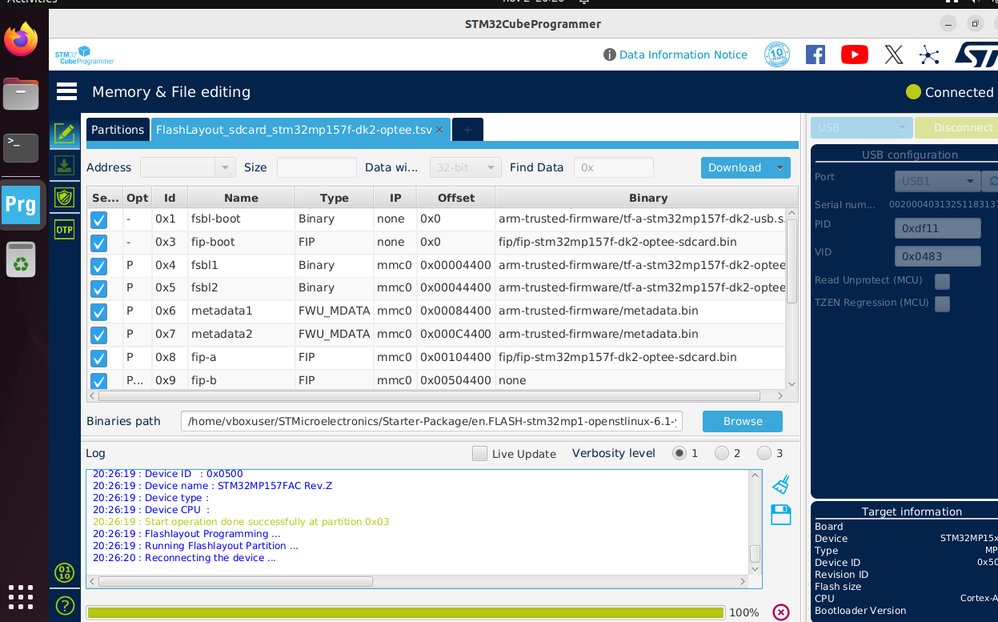This screenshot has height=622, width=998.
Task: Open the hamburger menu beside Memory & File editing
Action: (67, 92)
